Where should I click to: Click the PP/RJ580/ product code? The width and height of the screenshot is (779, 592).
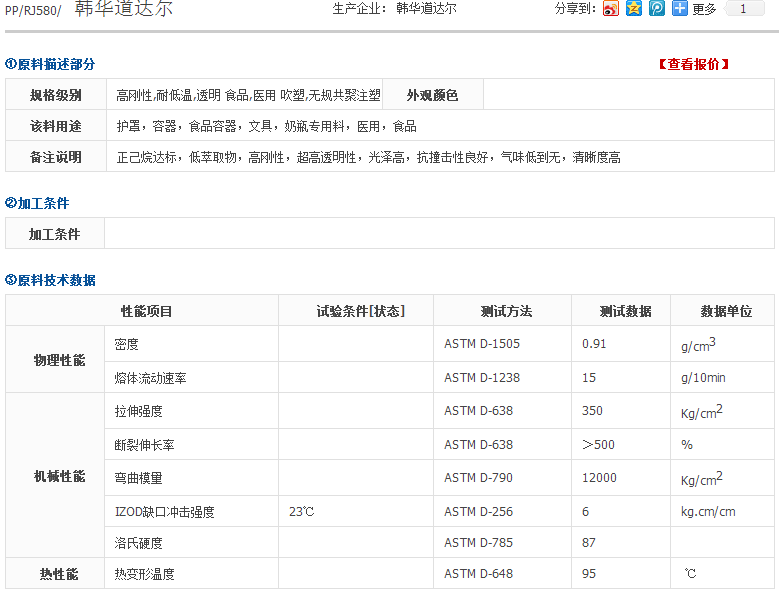coord(33,10)
